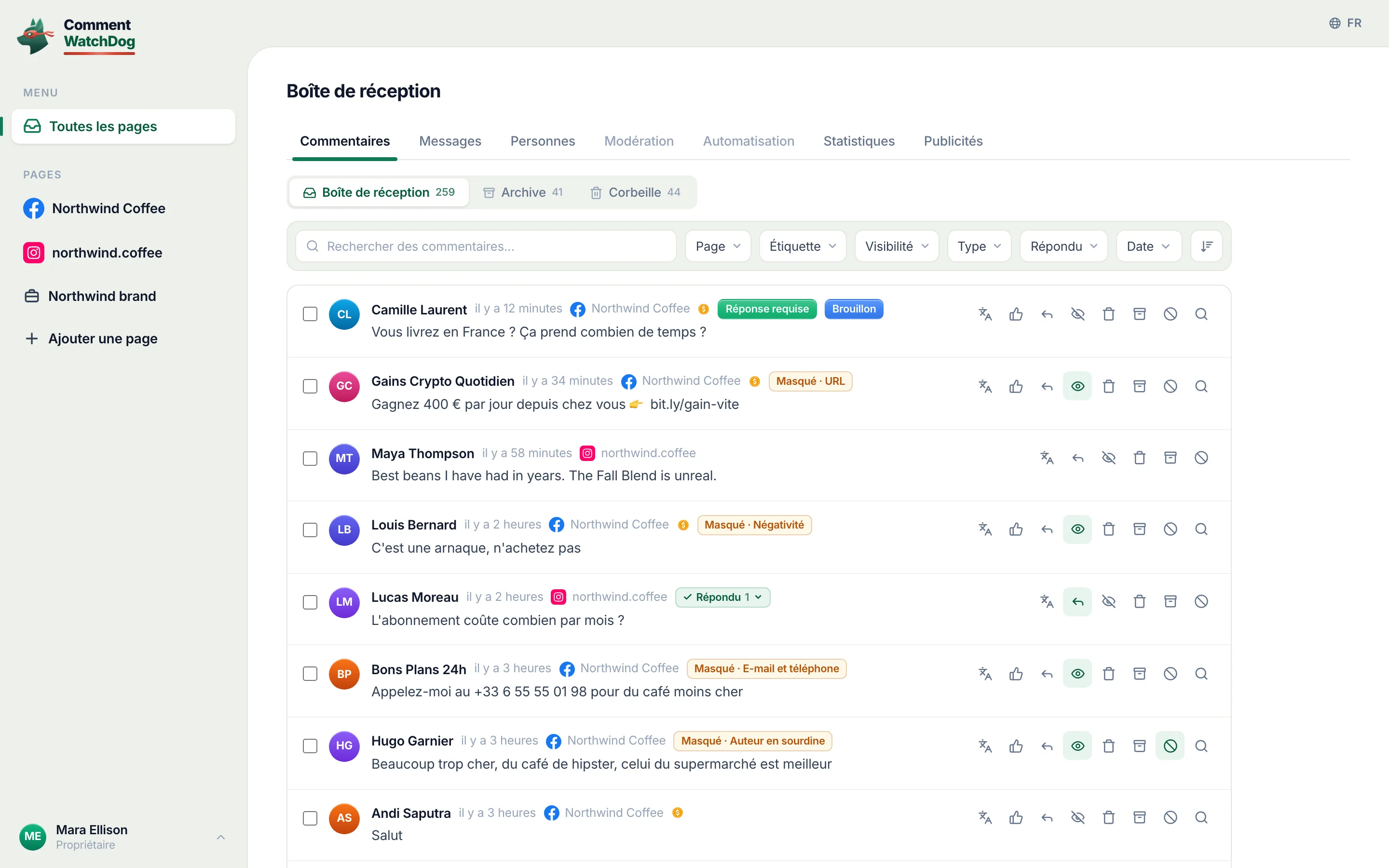1389x868 pixels.
Task: Hide Camille Laurent's comment with eye icon
Action: click(1077, 314)
